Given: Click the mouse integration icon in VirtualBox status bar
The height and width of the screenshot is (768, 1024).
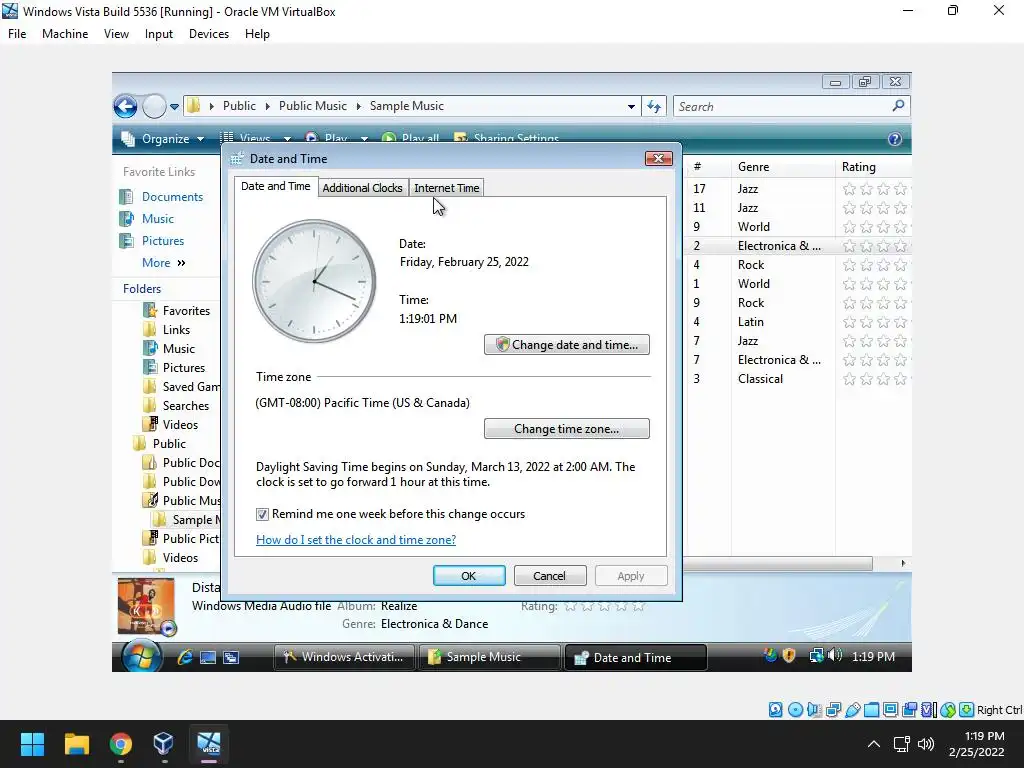Looking at the screenshot, I should (948, 710).
